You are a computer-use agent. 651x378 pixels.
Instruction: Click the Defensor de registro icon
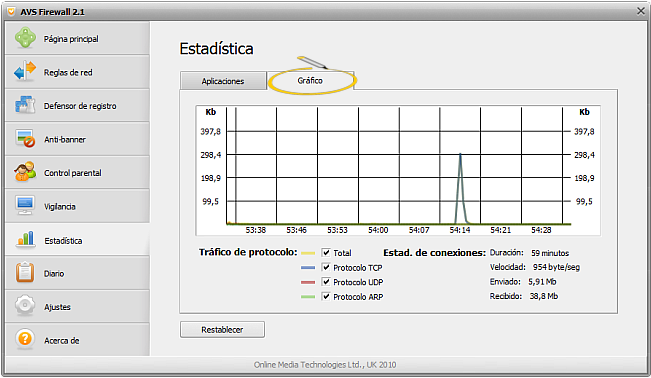click(x=25, y=105)
